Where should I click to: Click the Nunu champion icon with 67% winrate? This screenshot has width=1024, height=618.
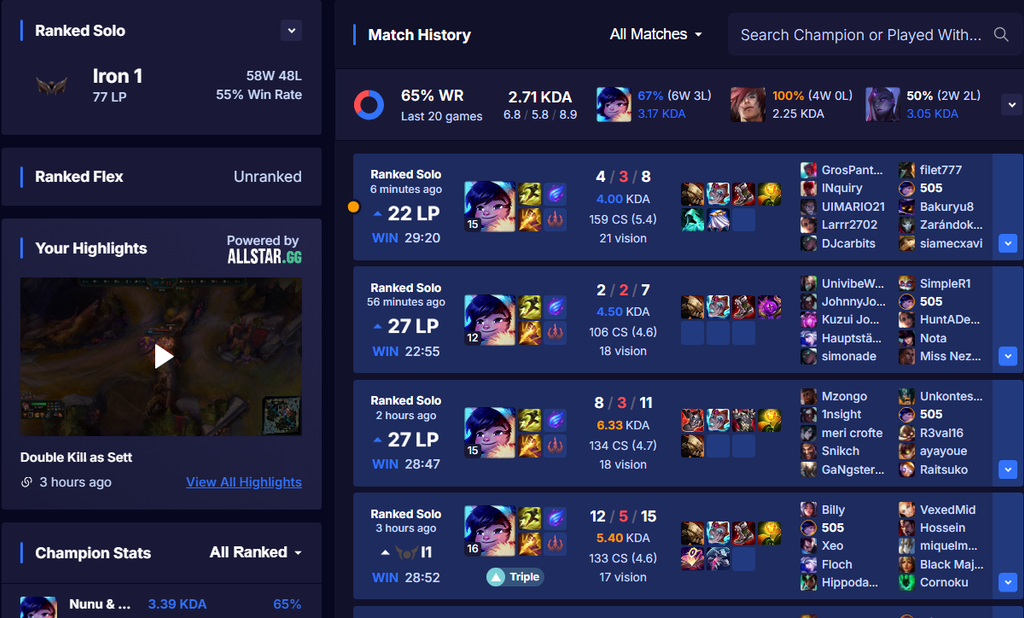tap(613, 105)
